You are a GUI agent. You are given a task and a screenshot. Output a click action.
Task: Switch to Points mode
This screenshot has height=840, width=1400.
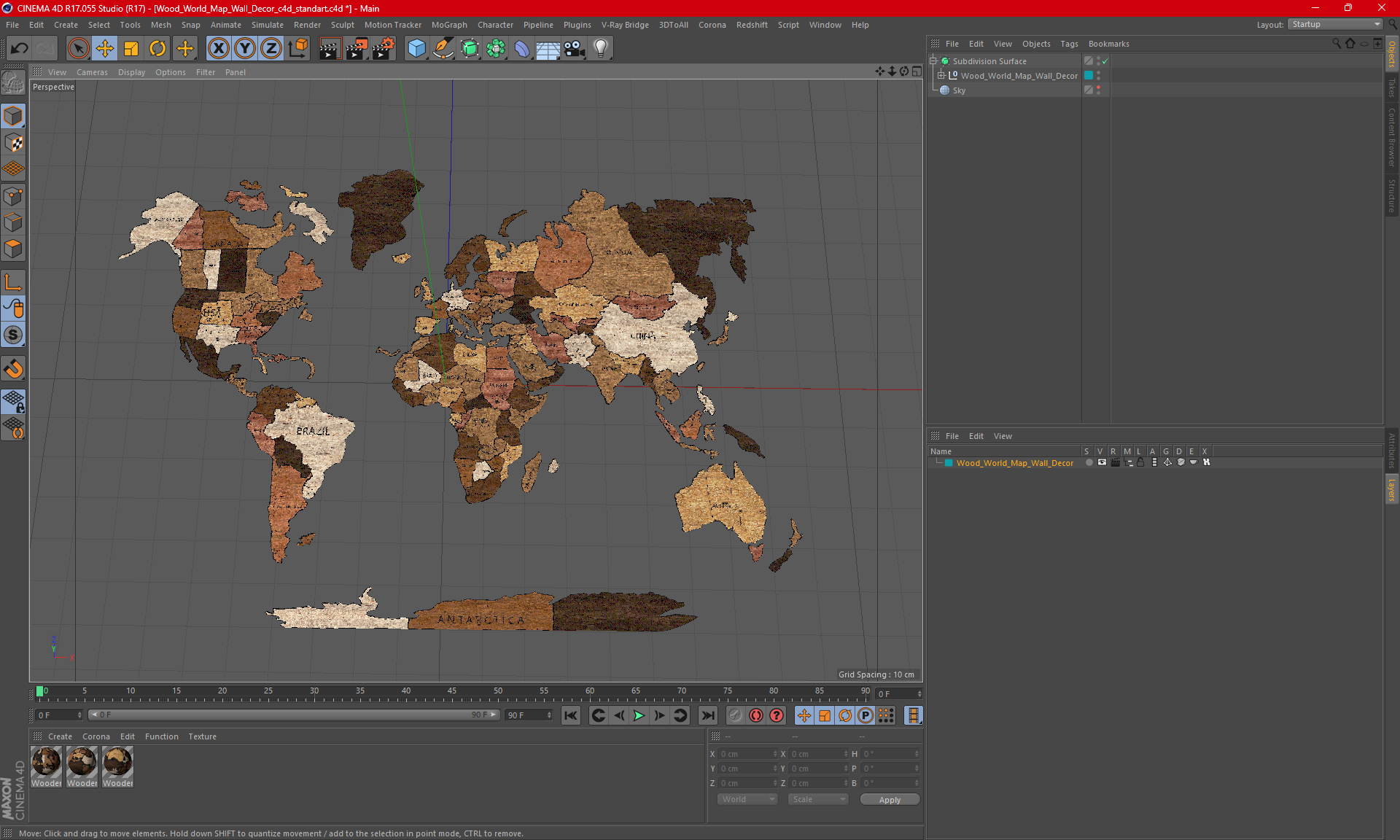pos(13,196)
